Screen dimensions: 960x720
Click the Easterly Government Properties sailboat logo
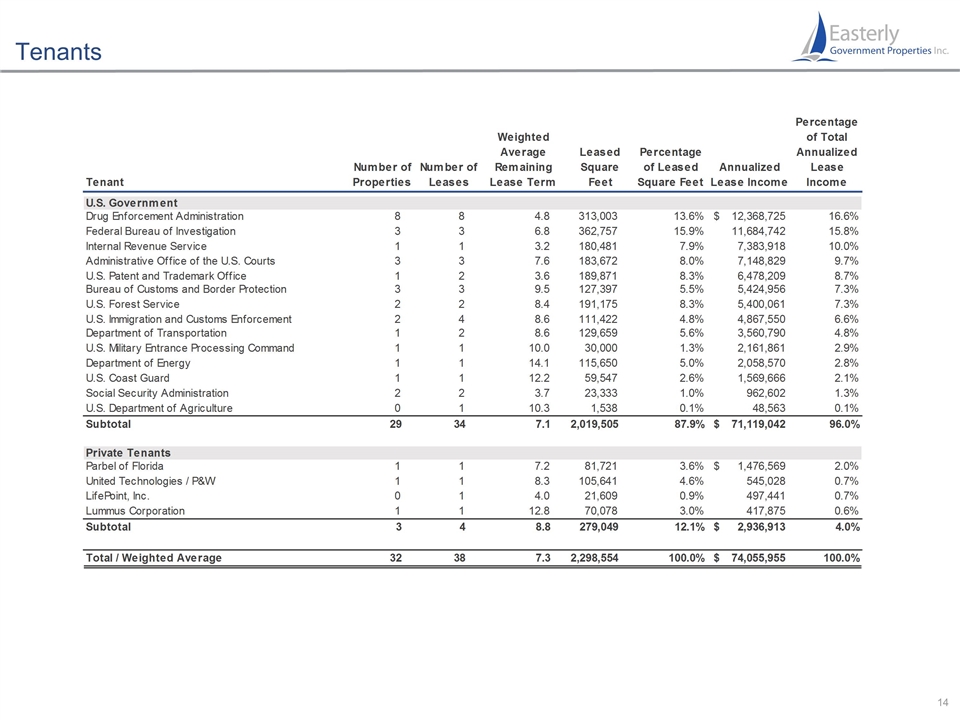(x=870, y=37)
